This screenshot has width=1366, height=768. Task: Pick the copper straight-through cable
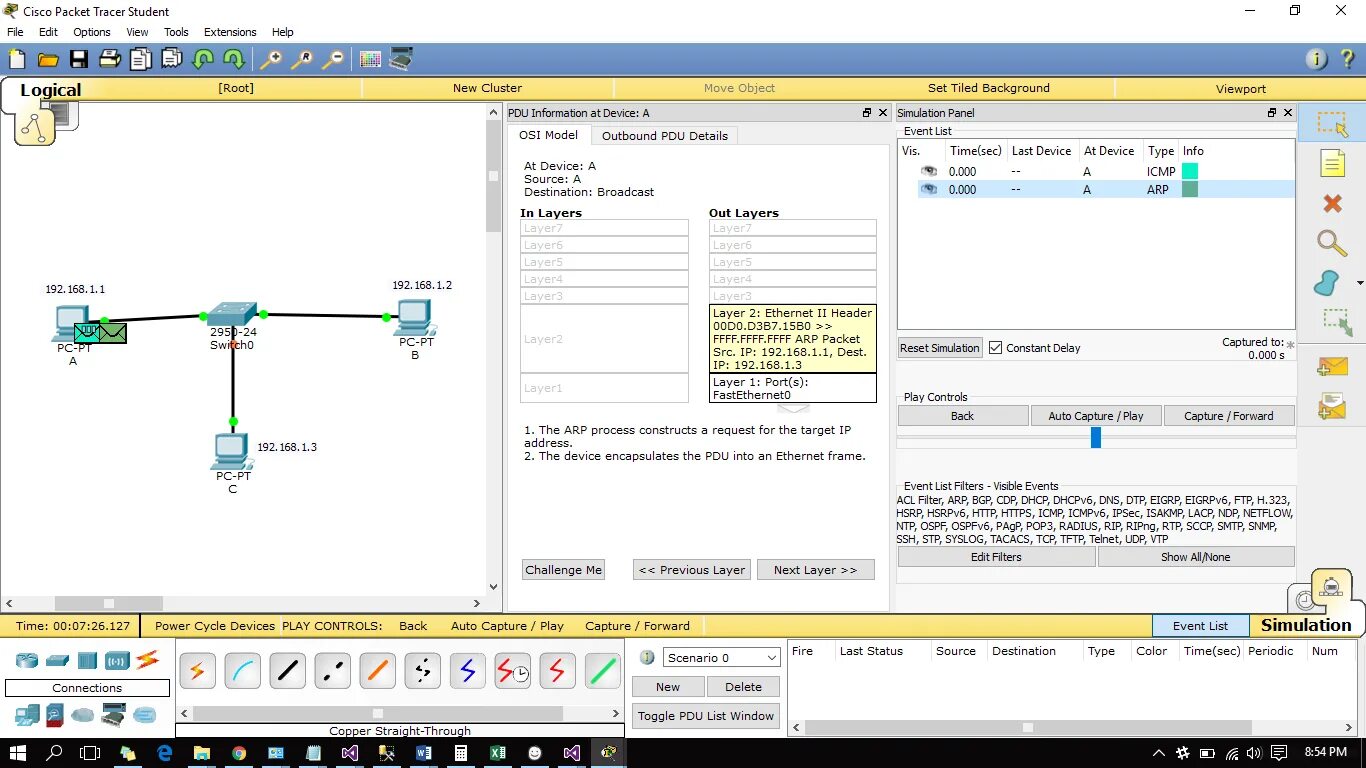tap(287, 671)
